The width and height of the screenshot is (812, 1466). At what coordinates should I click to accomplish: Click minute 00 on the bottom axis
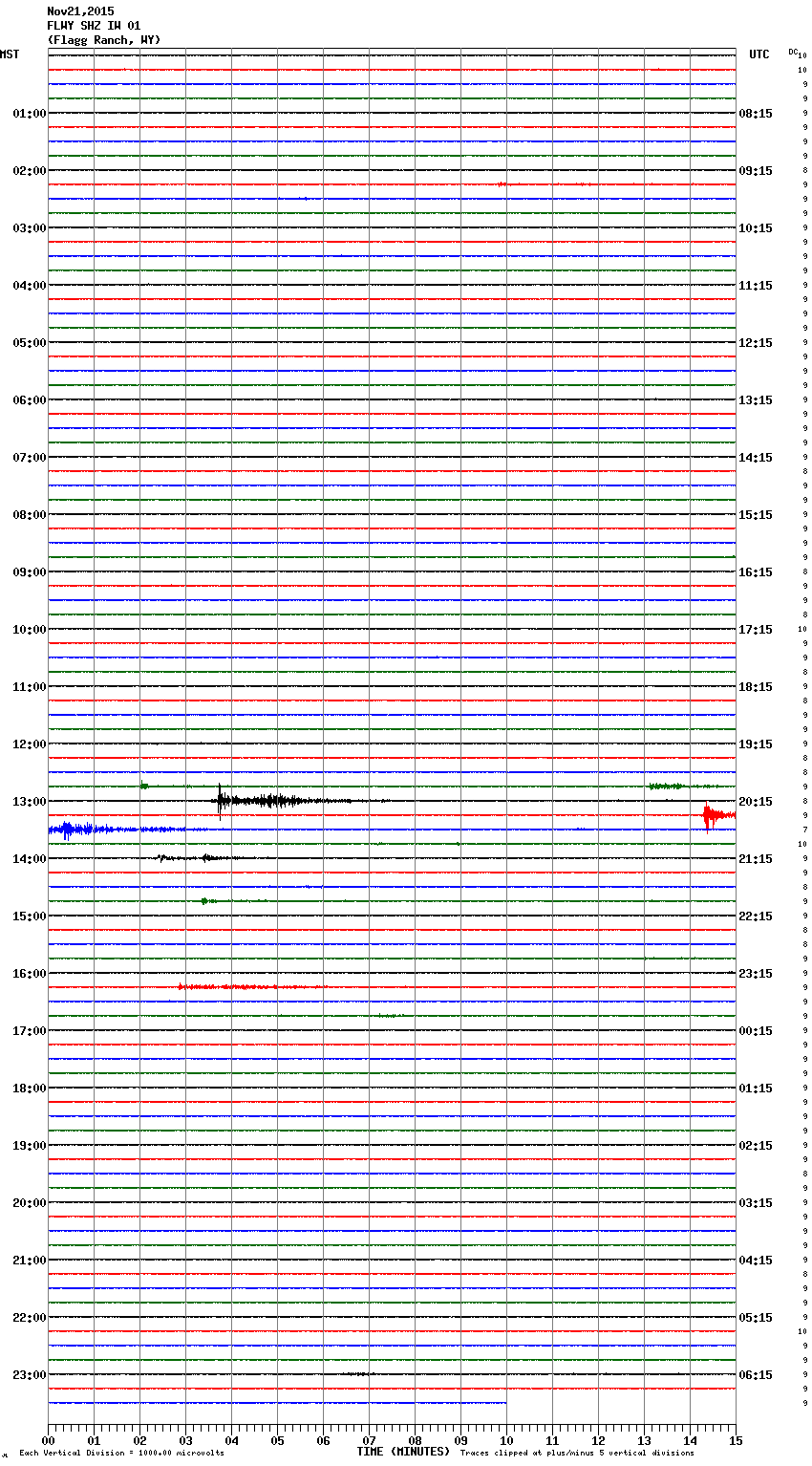(48, 1440)
